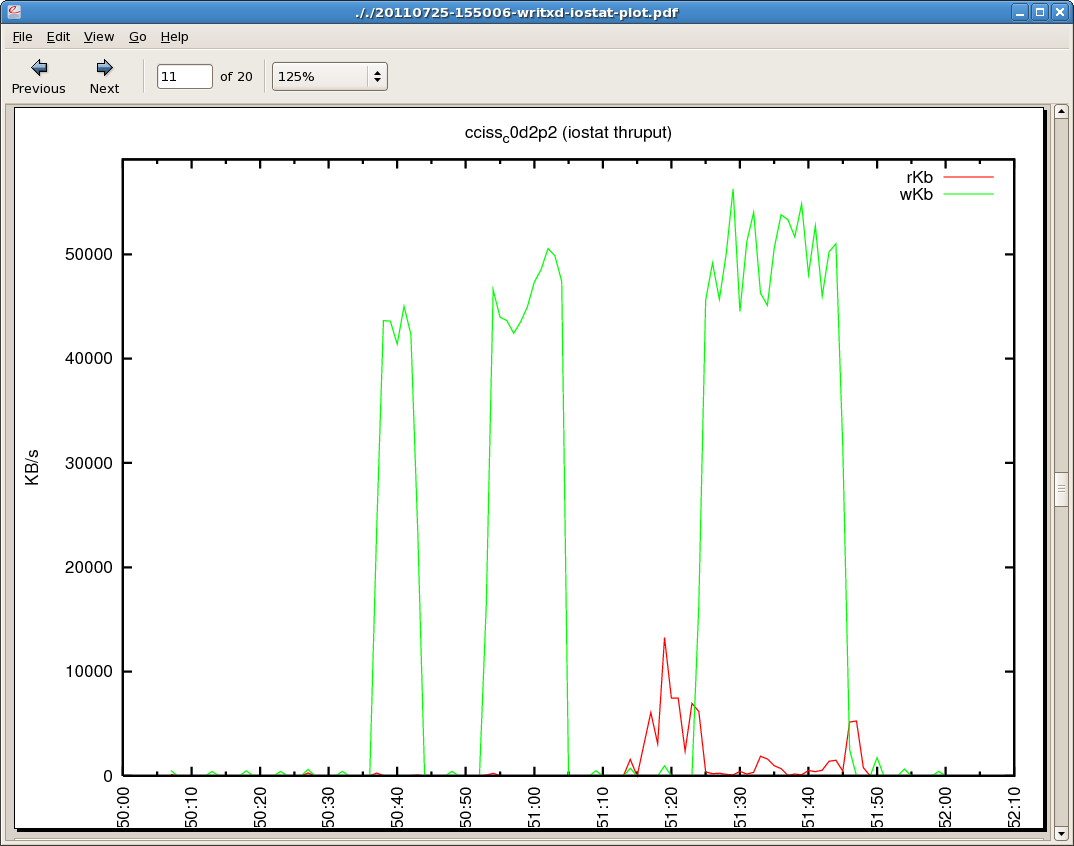The height and width of the screenshot is (846, 1074).
Task: Maximize the PDF viewer window
Action: tap(1040, 12)
